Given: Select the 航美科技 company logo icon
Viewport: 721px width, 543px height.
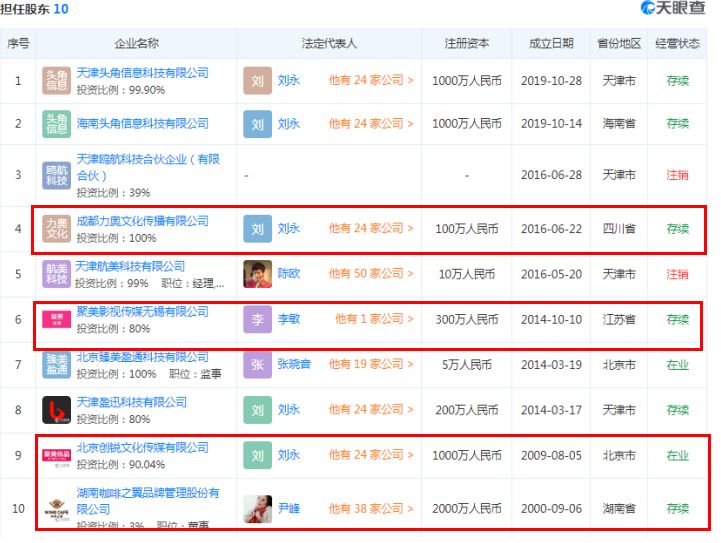Looking at the screenshot, I should [57, 274].
